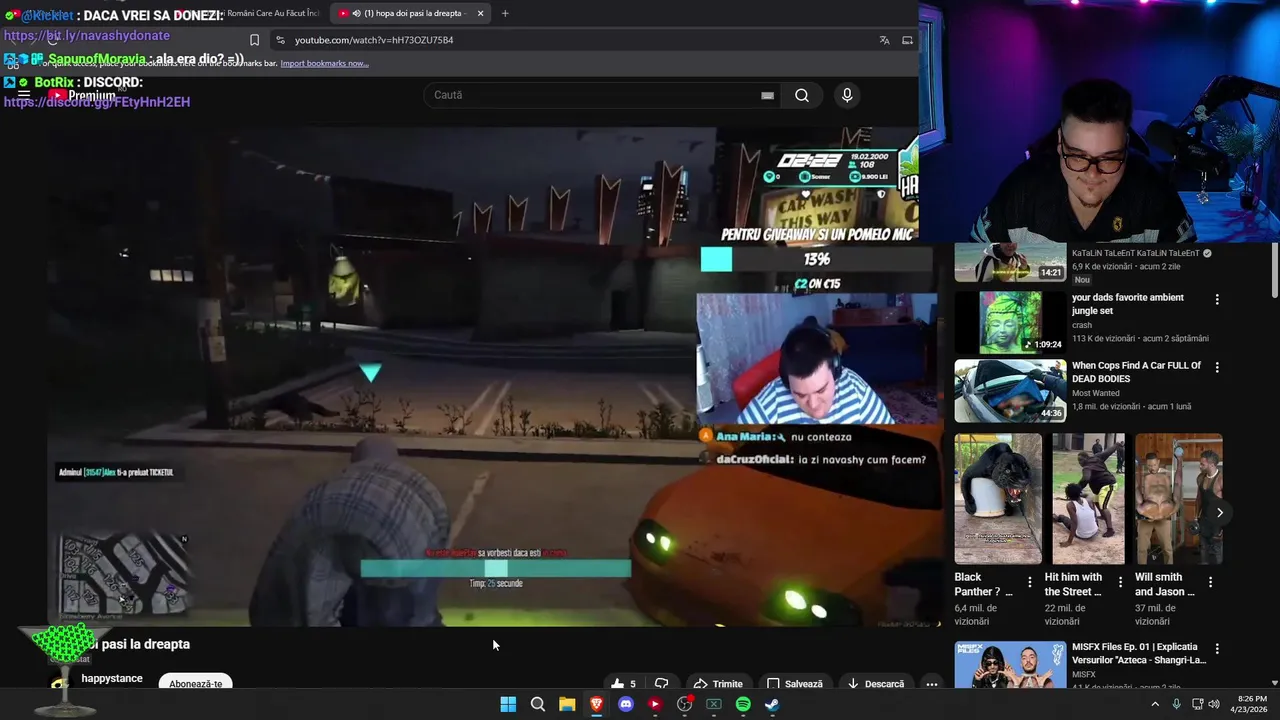
Task: Launch File Explorer from the taskbar
Action: pyautogui.click(x=567, y=704)
